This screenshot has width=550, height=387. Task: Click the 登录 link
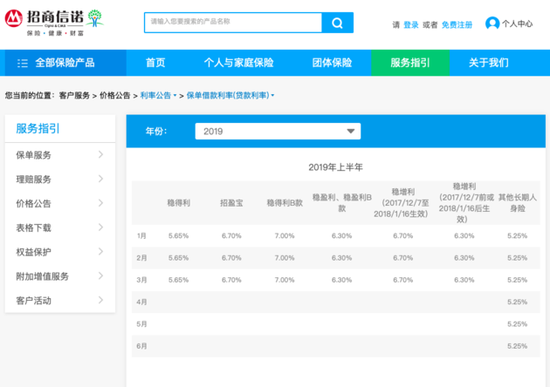[x=411, y=25]
